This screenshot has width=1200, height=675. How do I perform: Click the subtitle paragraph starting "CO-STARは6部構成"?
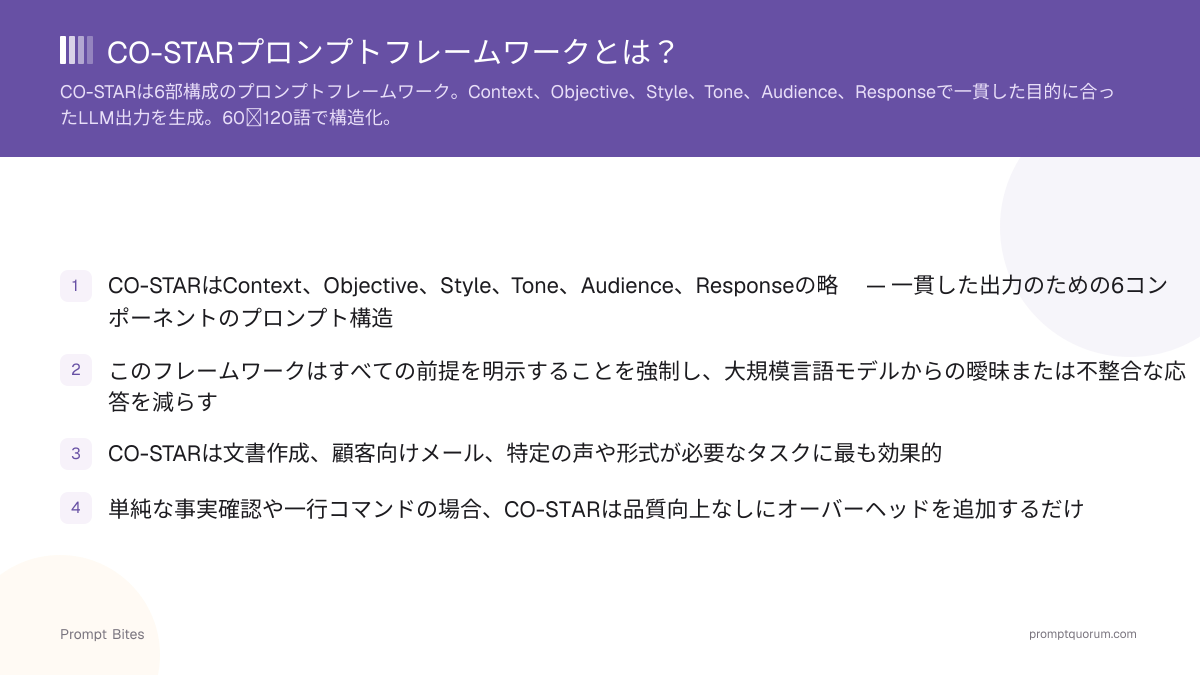(x=587, y=105)
